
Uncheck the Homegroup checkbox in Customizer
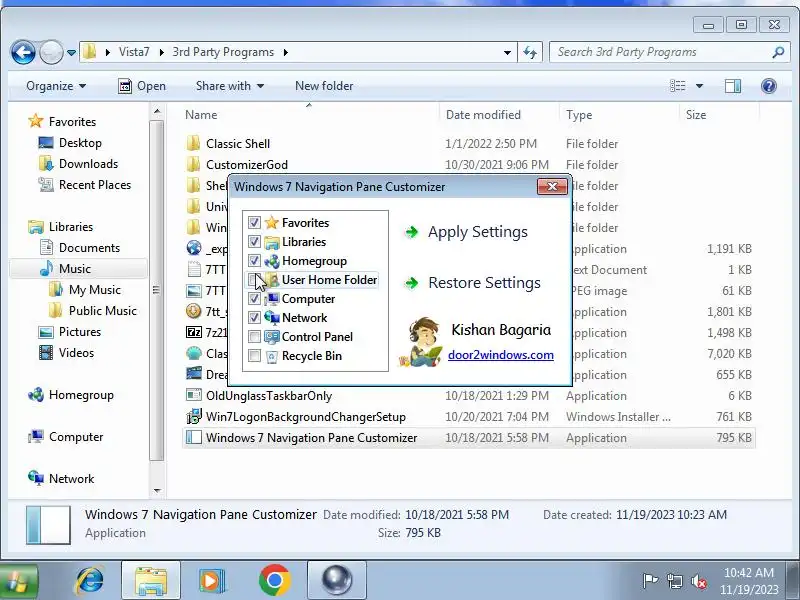[254, 261]
